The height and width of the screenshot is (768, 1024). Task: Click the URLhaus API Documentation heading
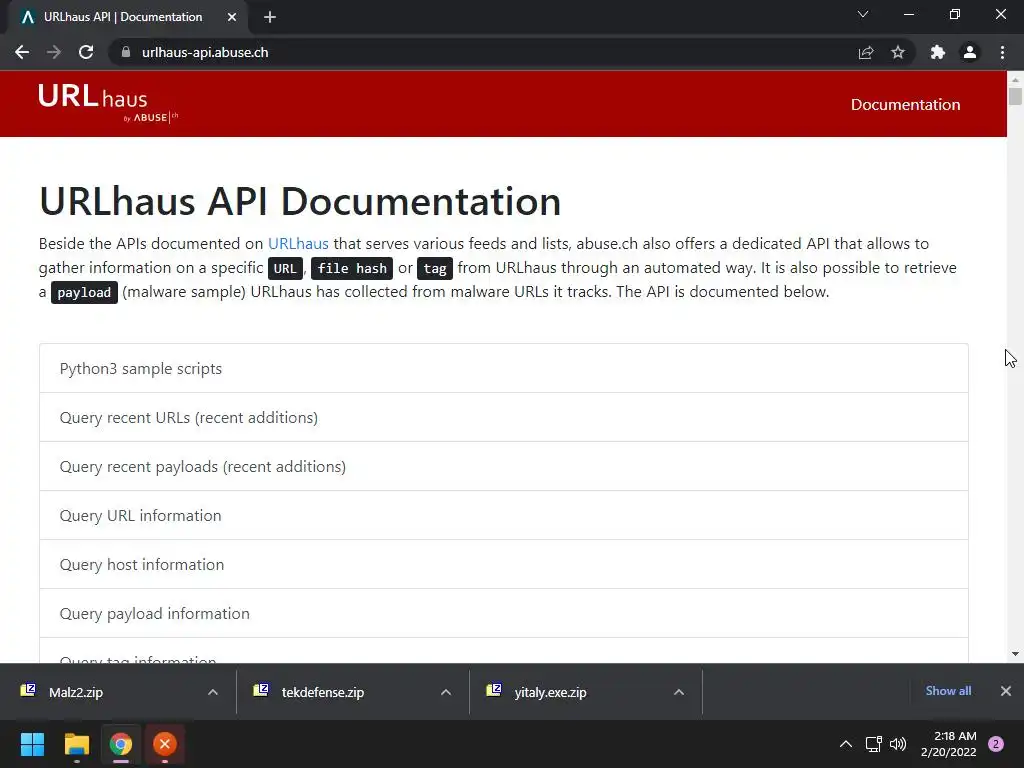coord(300,201)
